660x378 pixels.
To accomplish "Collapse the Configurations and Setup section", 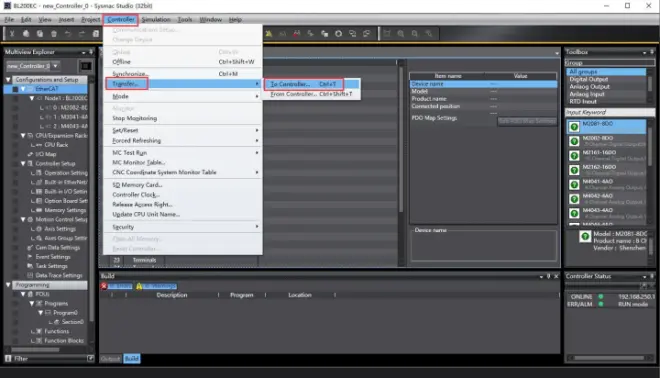I will click(8, 80).
